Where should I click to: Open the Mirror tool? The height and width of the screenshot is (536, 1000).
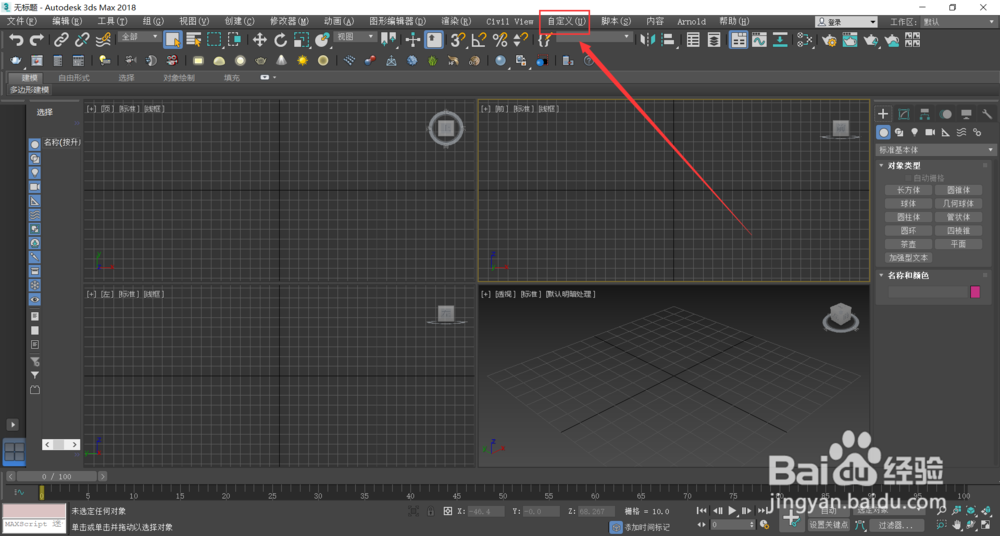tap(647, 40)
